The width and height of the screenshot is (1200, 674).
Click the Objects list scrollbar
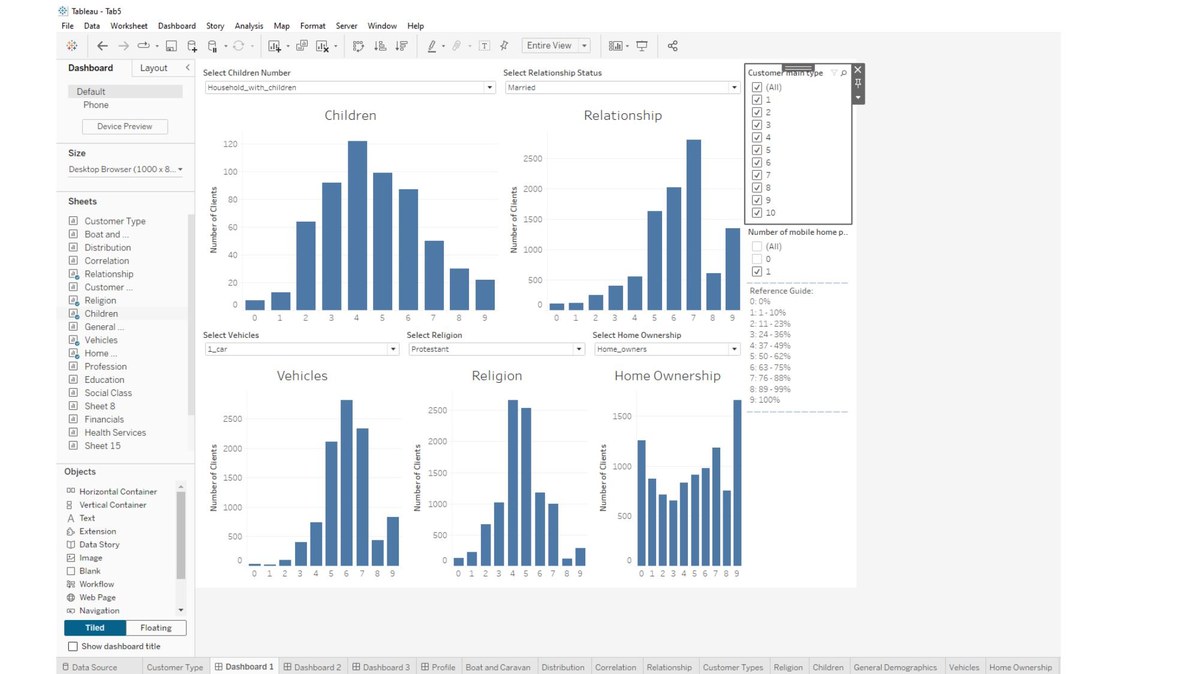coord(181,536)
